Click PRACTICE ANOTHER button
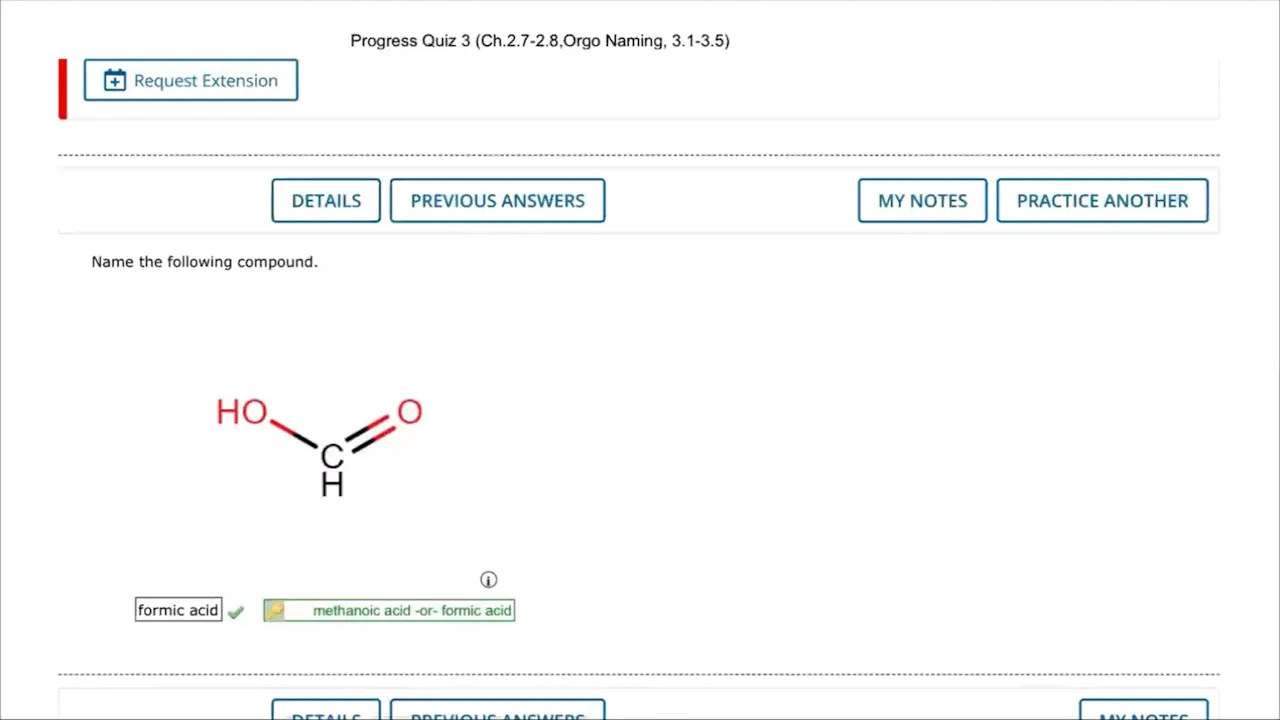The width and height of the screenshot is (1280, 720). (x=1102, y=200)
